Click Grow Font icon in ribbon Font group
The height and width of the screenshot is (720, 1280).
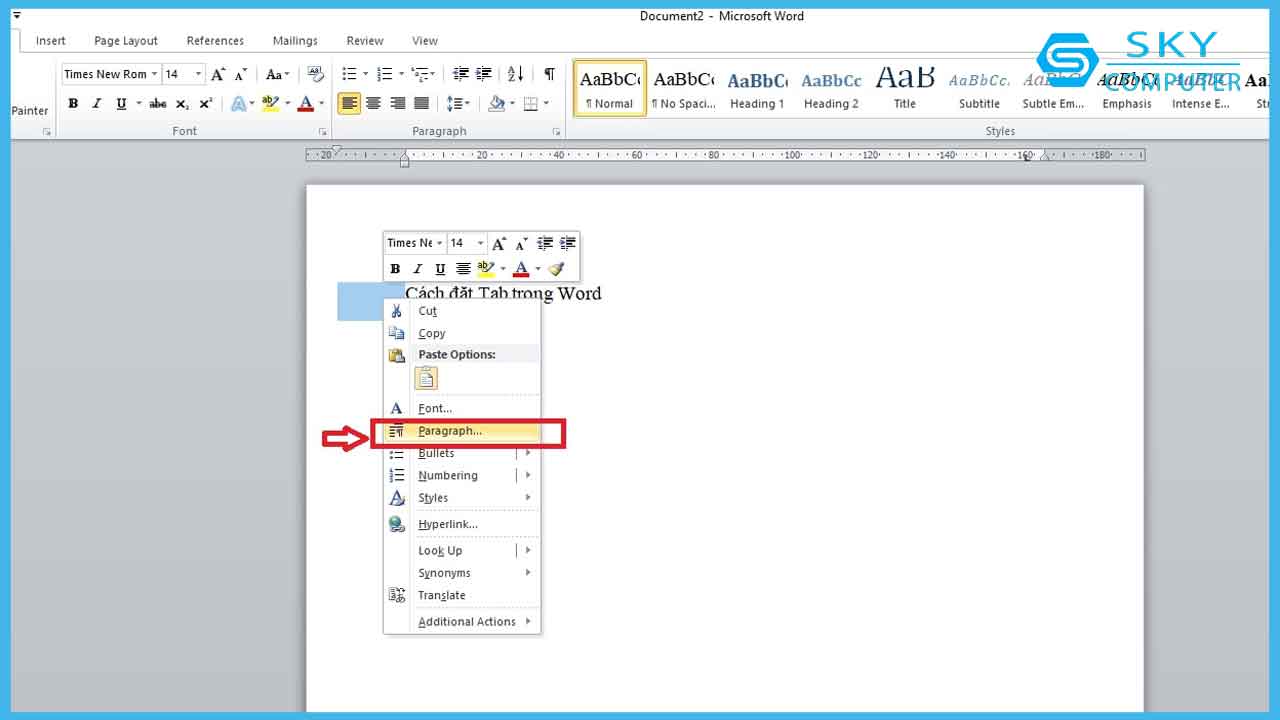pyautogui.click(x=218, y=74)
